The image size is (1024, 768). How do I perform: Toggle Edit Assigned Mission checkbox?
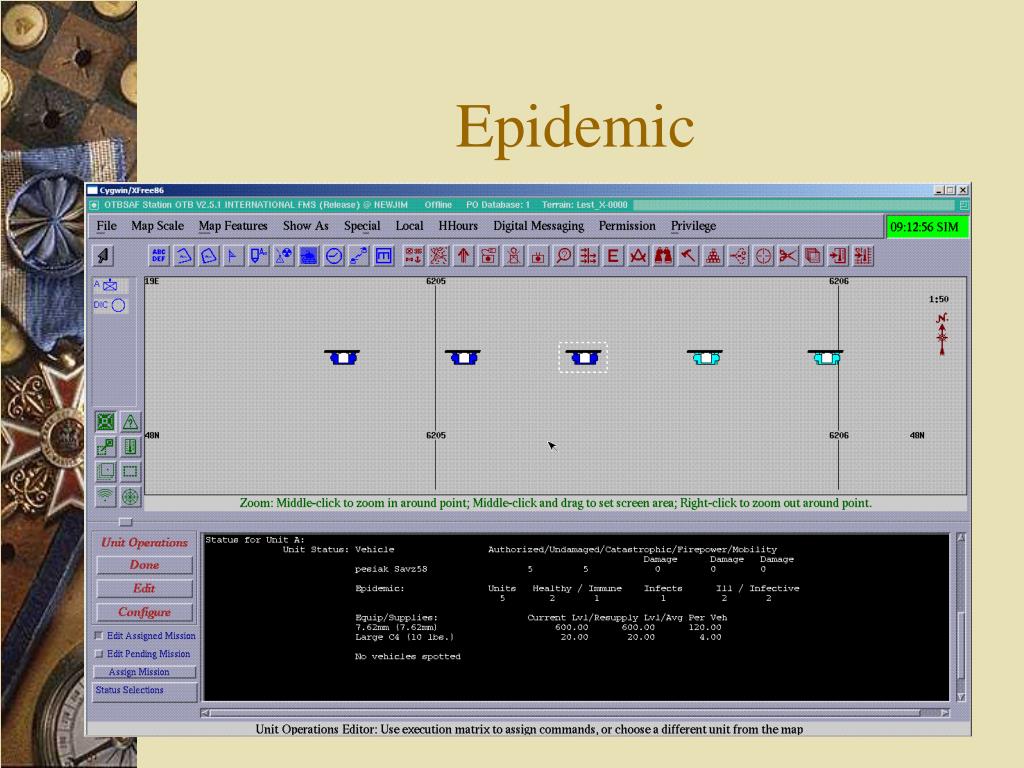point(99,635)
